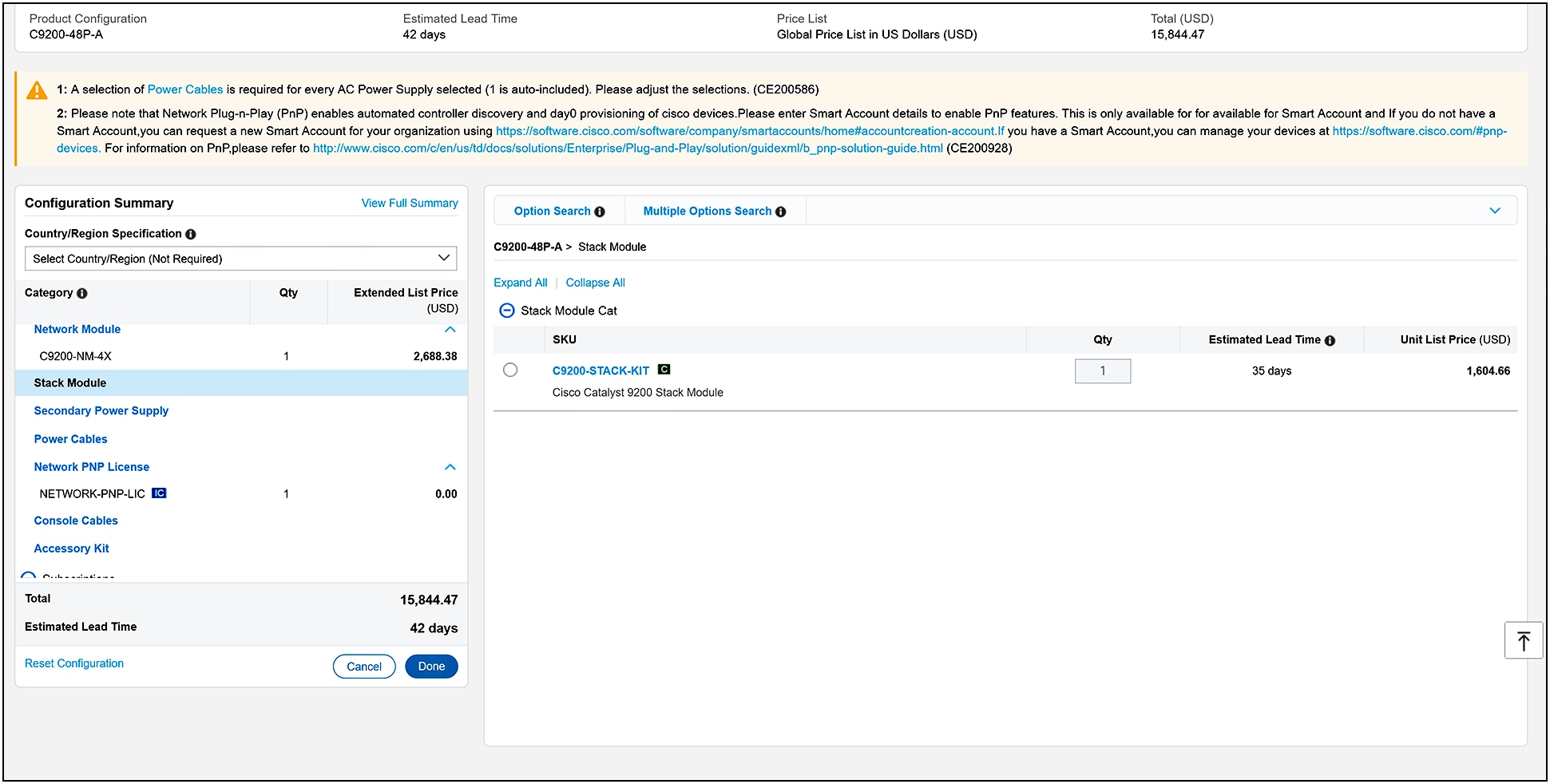
Task: Click the C9200-48P-A breadcrumb text
Action: tap(528, 247)
